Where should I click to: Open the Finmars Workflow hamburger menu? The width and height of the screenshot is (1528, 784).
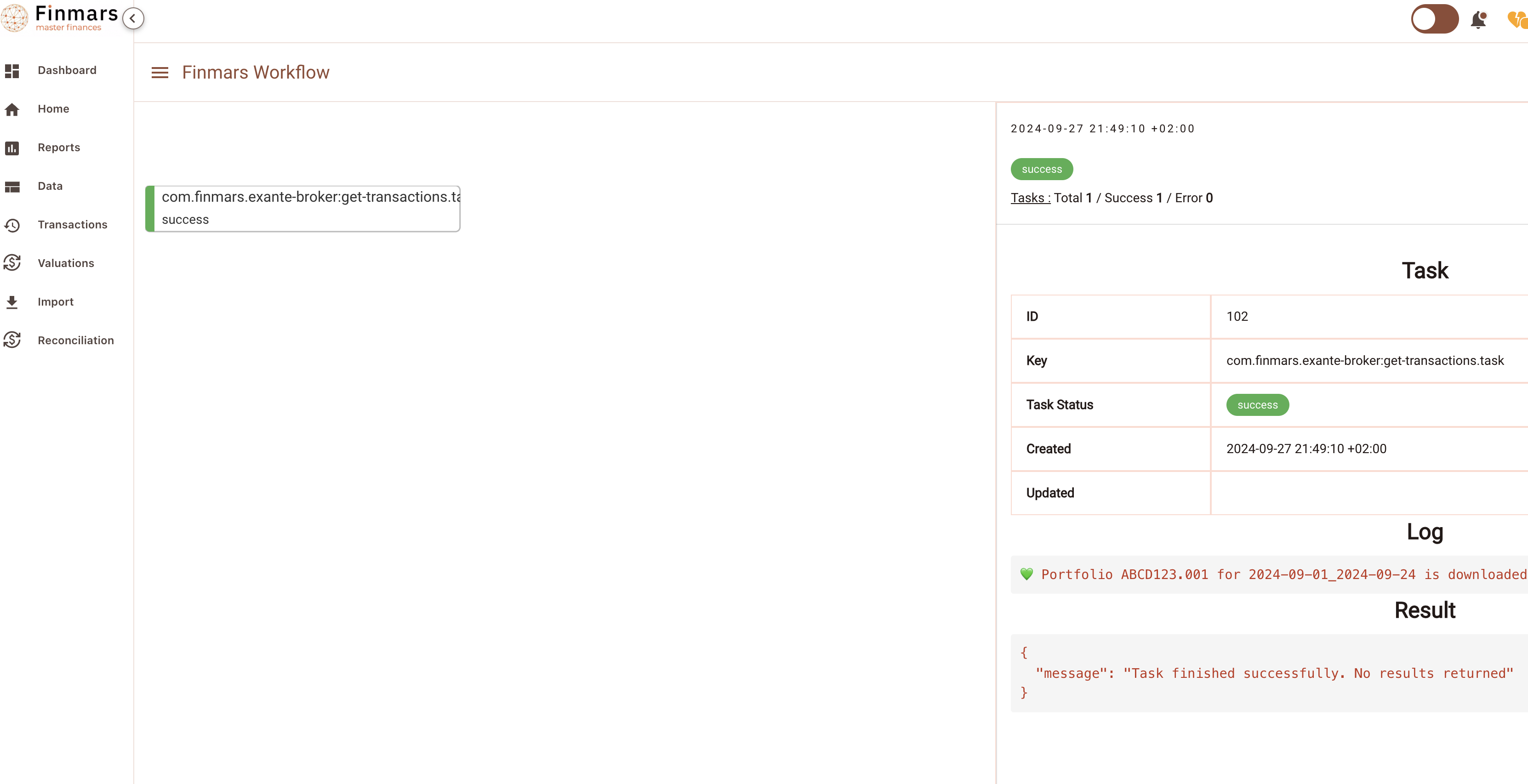160,72
